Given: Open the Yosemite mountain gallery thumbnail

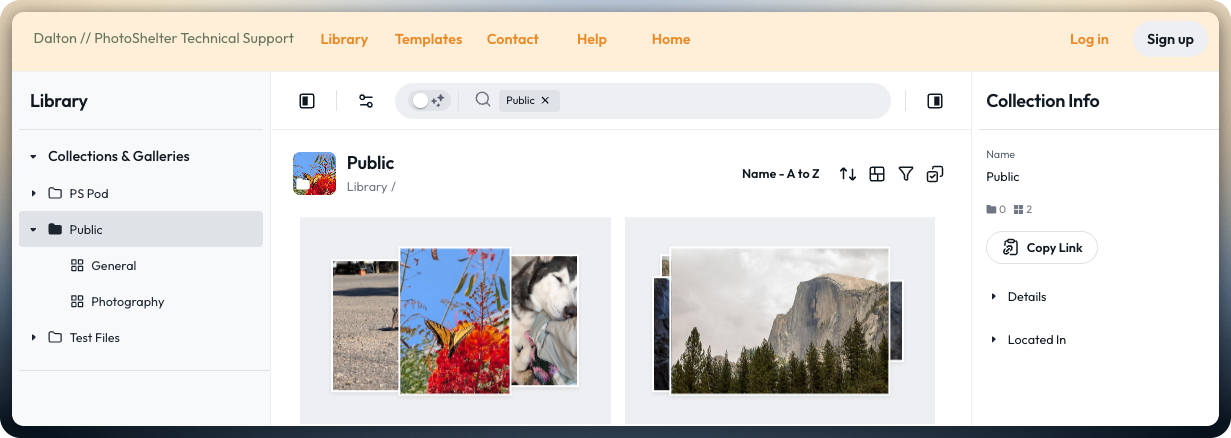Looking at the screenshot, I should [x=779, y=320].
